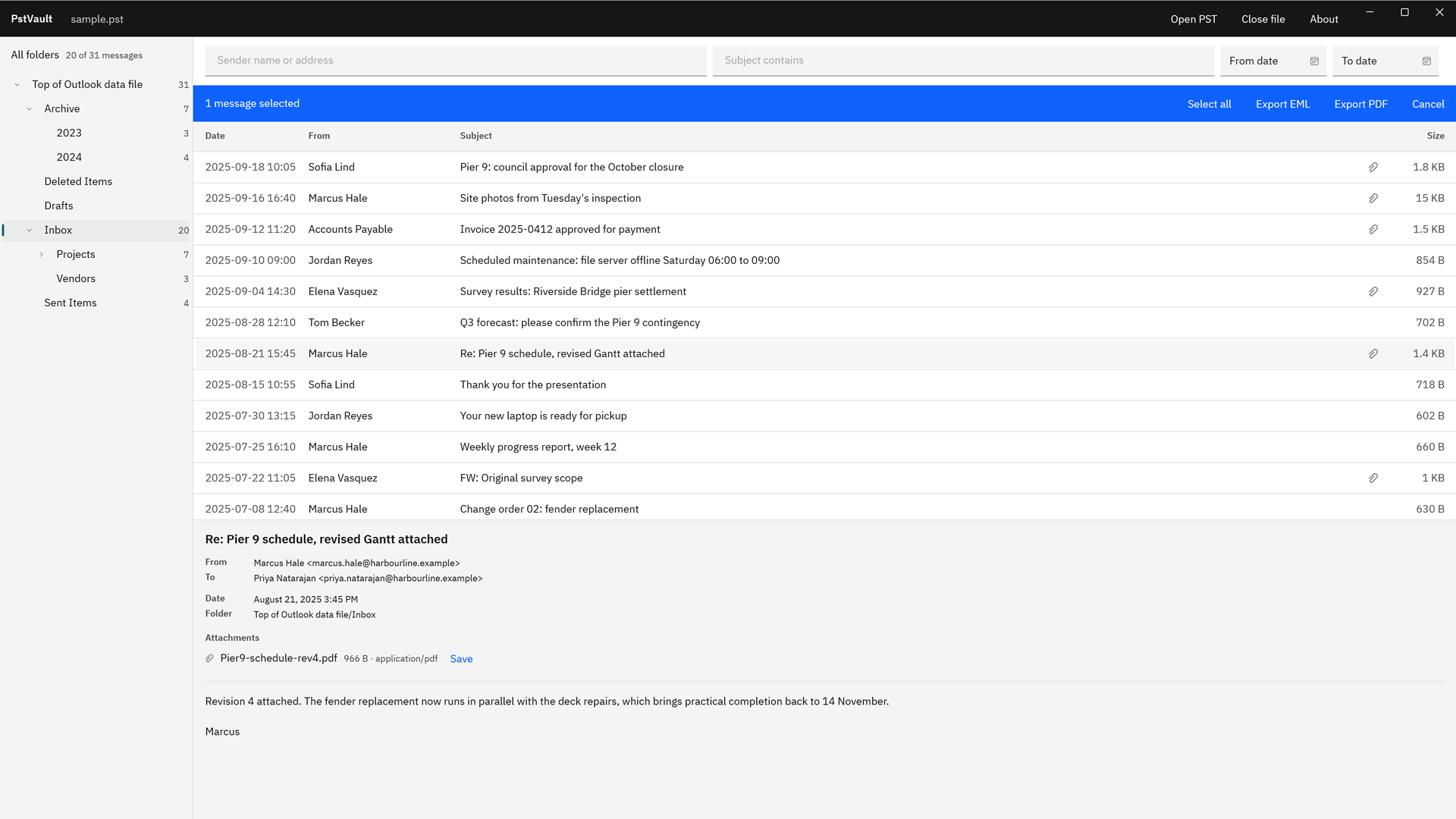Select the Scheduled maintenance file server message

pyautogui.click(x=824, y=260)
